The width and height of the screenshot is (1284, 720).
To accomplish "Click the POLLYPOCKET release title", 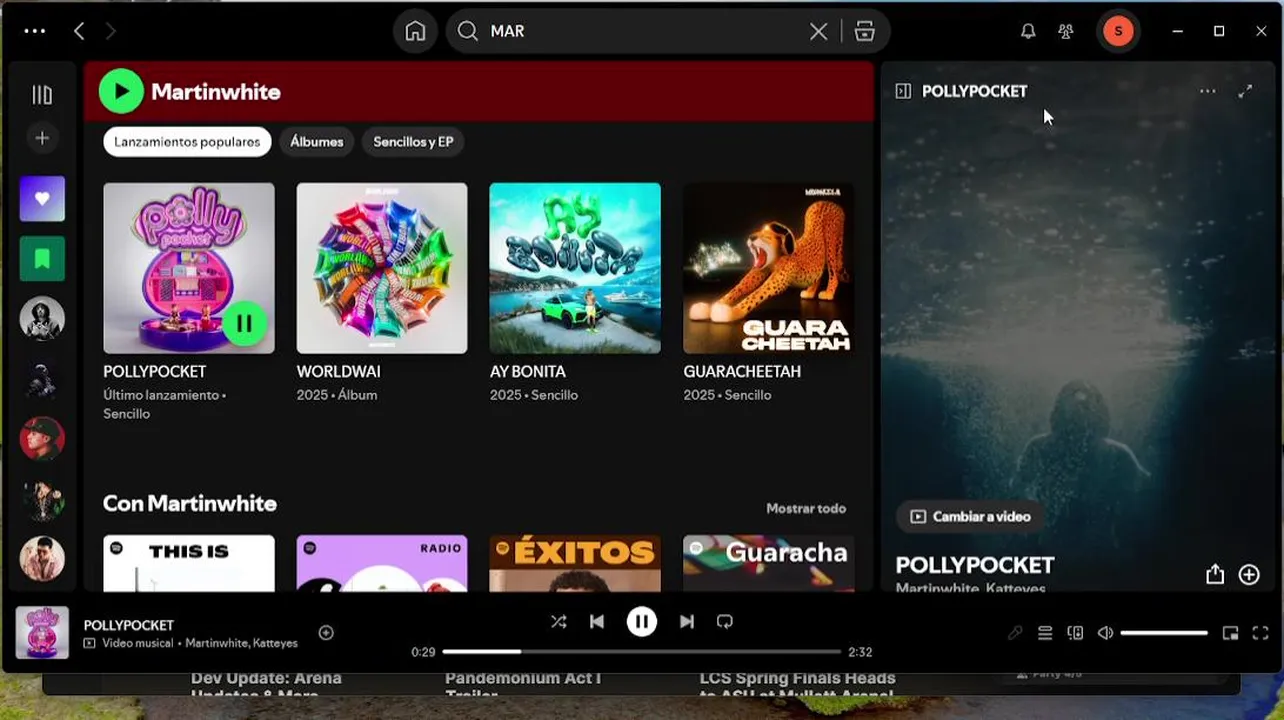I will (x=155, y=371).
